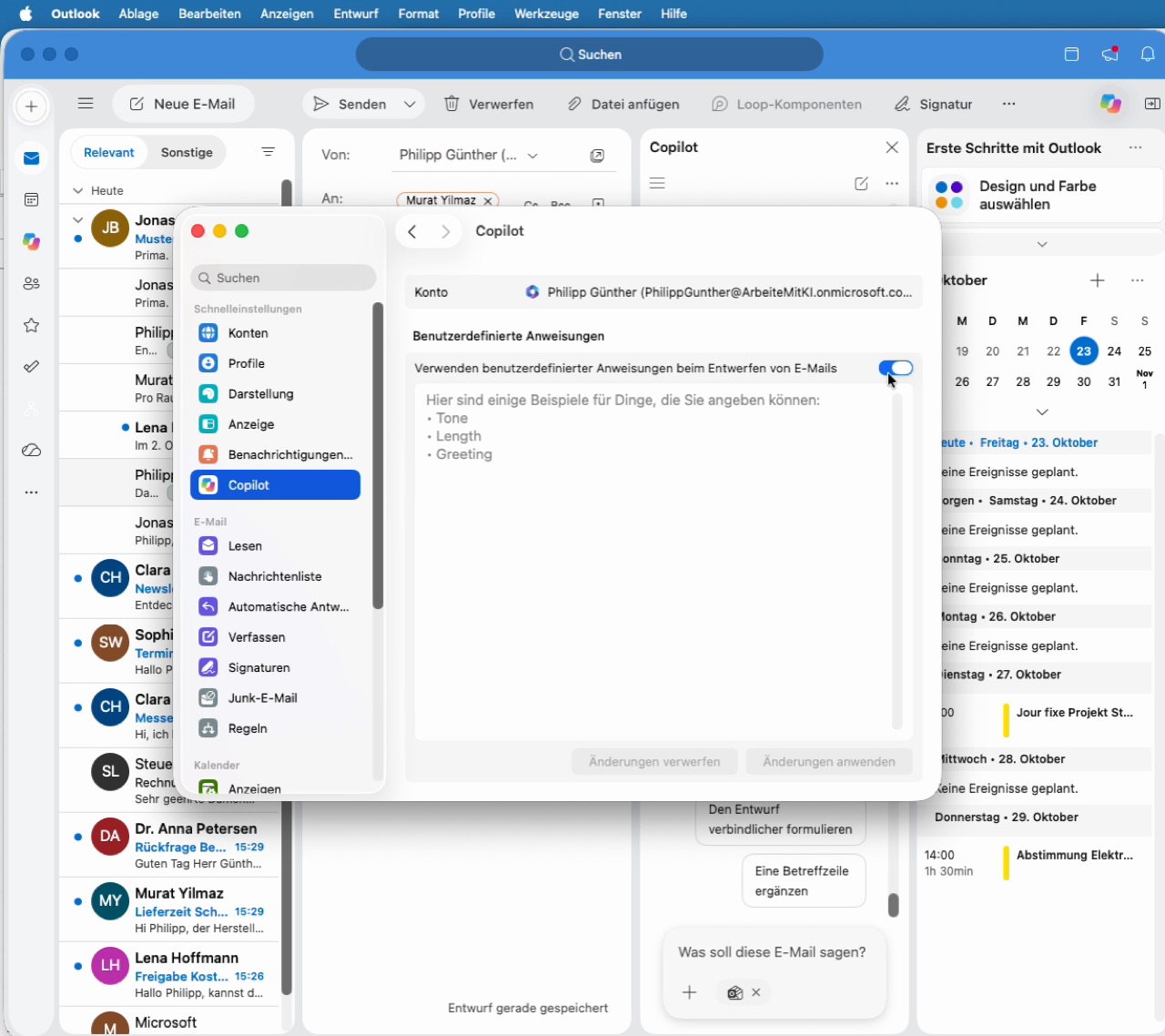
Task: Click the Outlook Suchen search bar
Action: click(x=590, y=55)
